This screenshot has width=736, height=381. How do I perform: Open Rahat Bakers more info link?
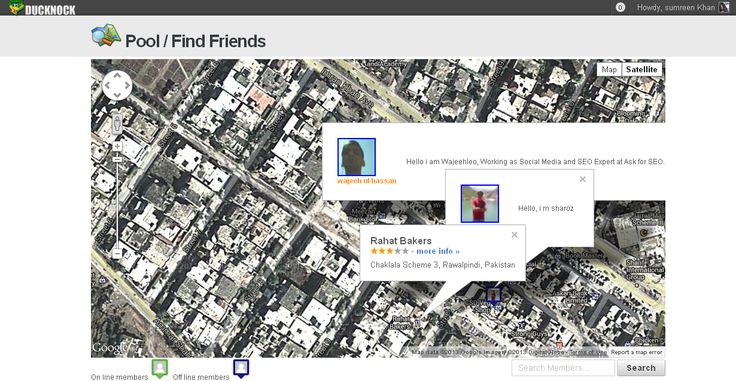pyautogui.click(x=438, y=251)
